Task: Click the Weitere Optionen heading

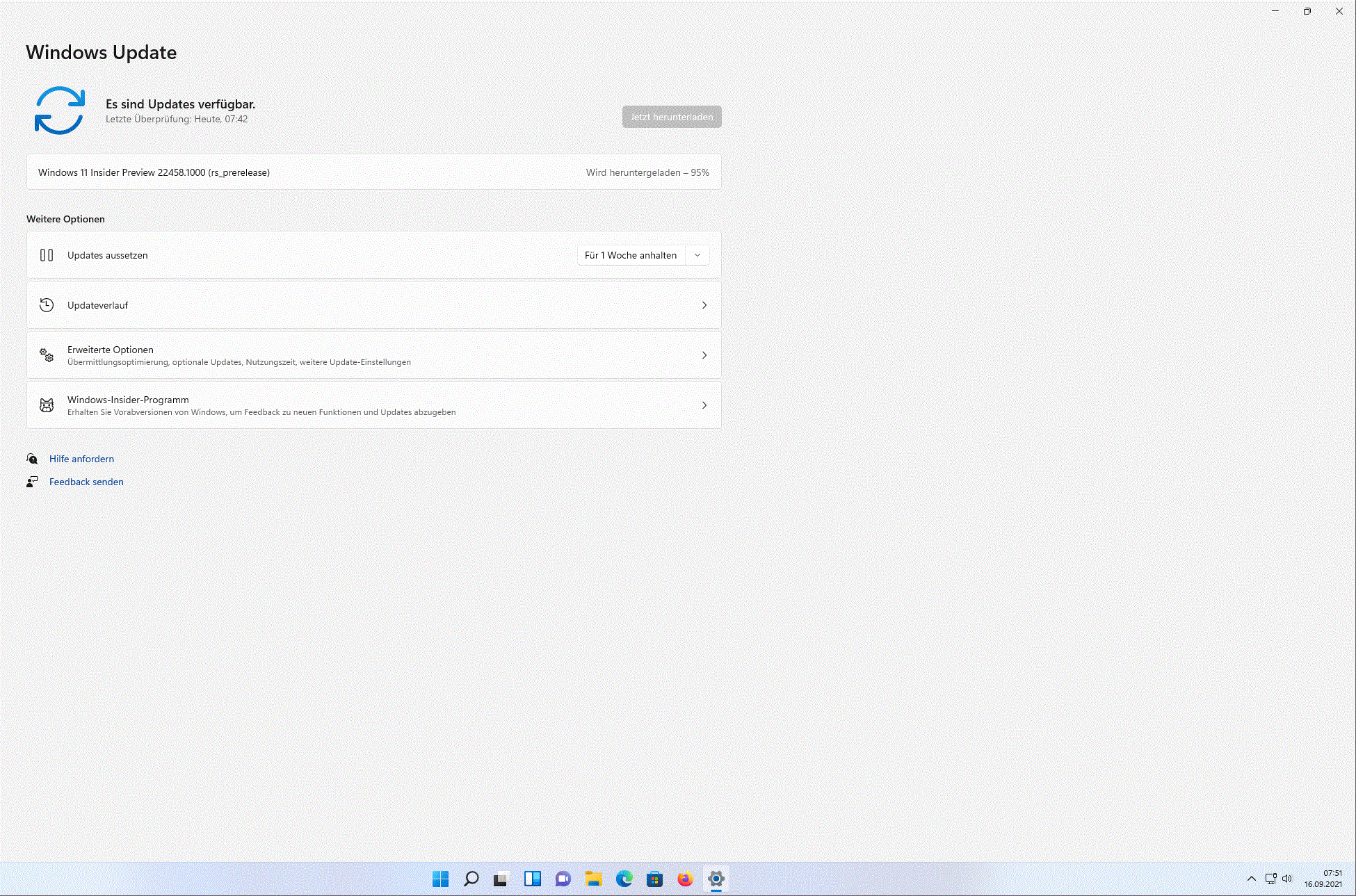Action: [65, 219]
